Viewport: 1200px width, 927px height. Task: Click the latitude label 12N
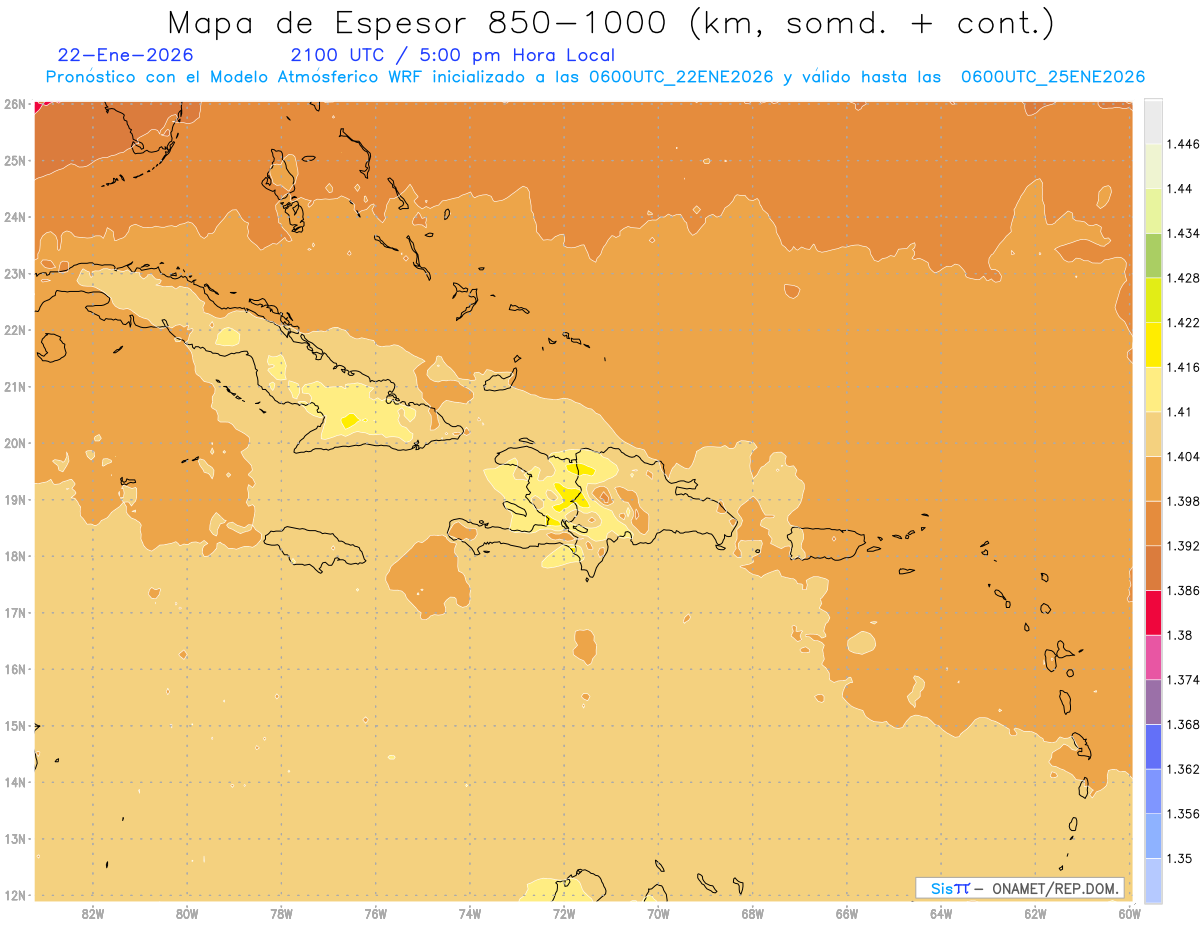[14, 895]
